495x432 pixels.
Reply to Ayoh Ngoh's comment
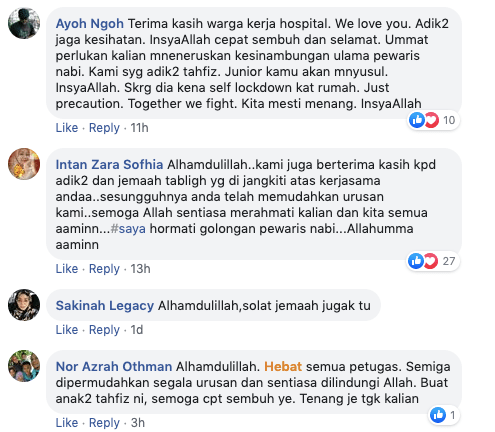click(x=104, y=128)
